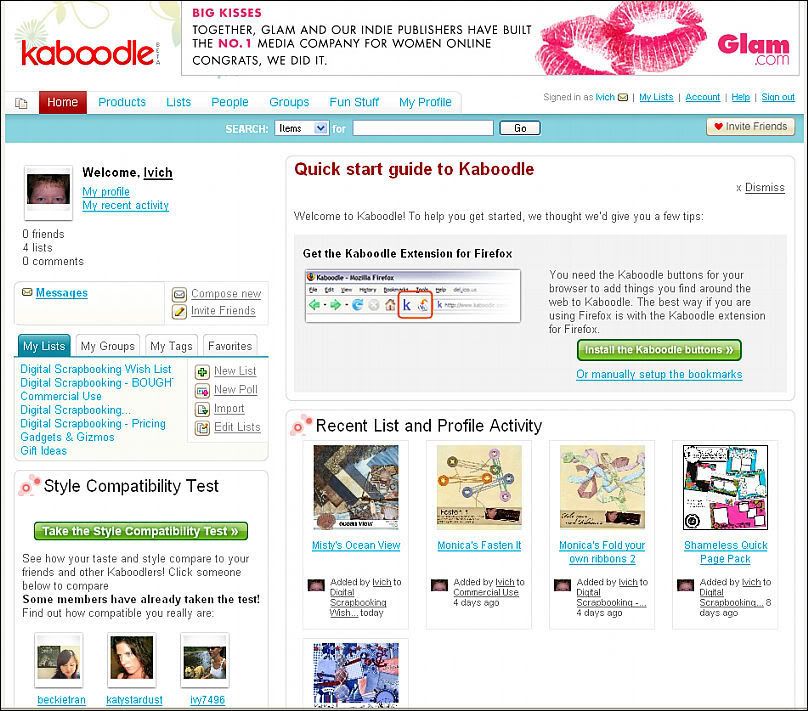Switch to the My Groups tab
The width and height of the screenshot is (808, 711).
108,346
